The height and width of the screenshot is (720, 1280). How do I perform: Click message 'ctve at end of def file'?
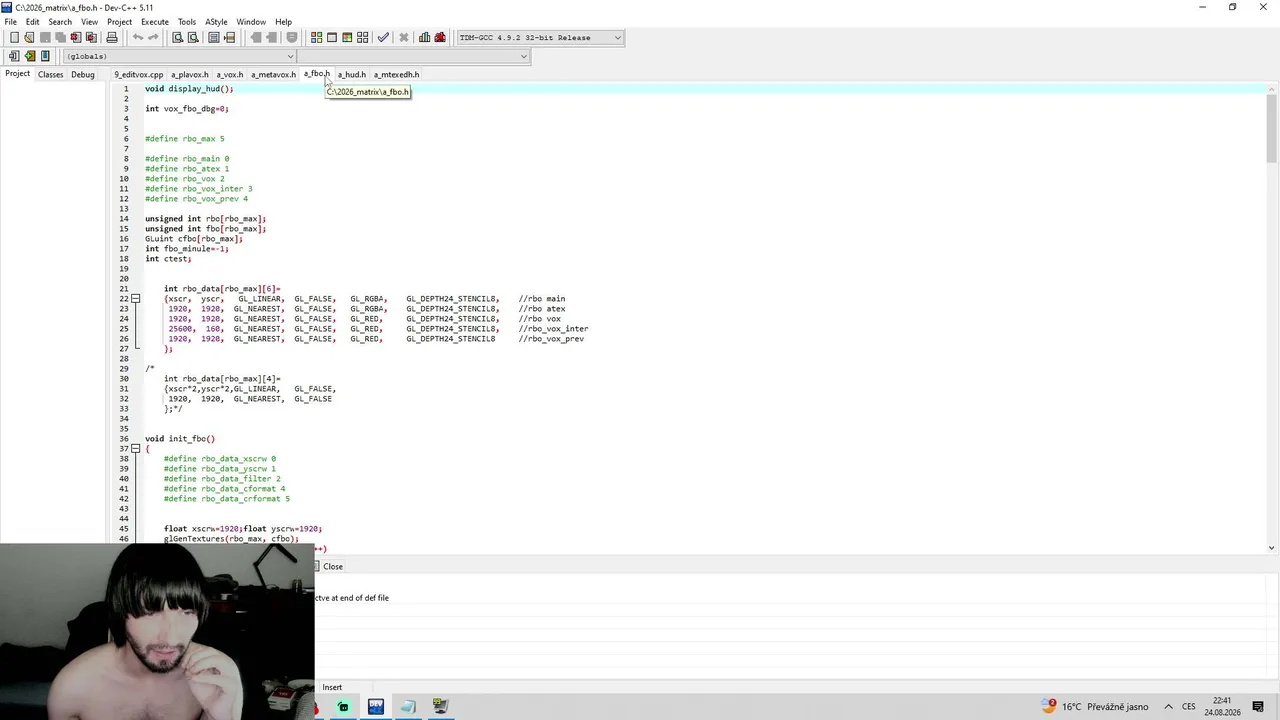pos(352,598)
